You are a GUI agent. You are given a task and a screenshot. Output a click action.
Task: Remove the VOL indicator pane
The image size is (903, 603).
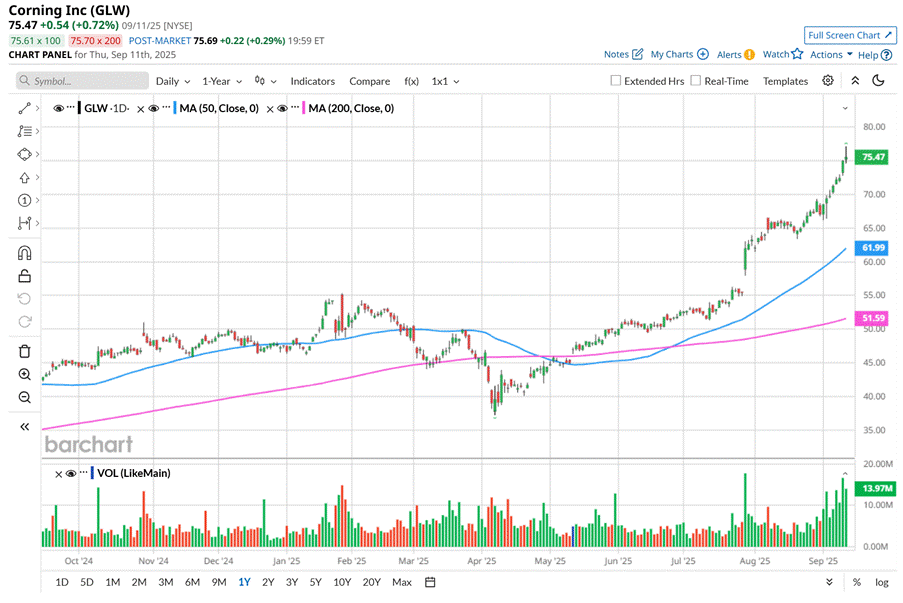[58, 474]
